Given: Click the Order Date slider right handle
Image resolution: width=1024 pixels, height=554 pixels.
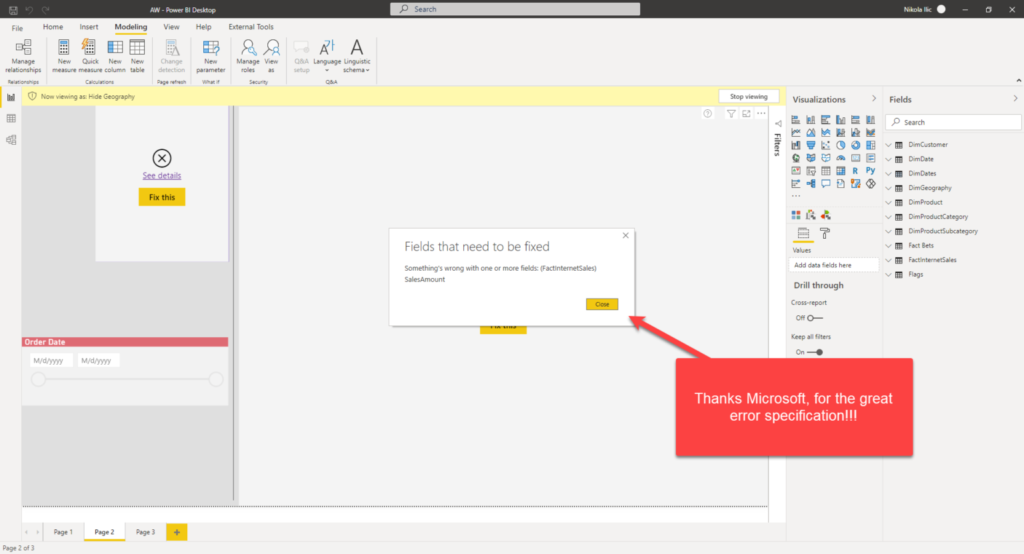Looking at the screenshot, I should point(216,379).
